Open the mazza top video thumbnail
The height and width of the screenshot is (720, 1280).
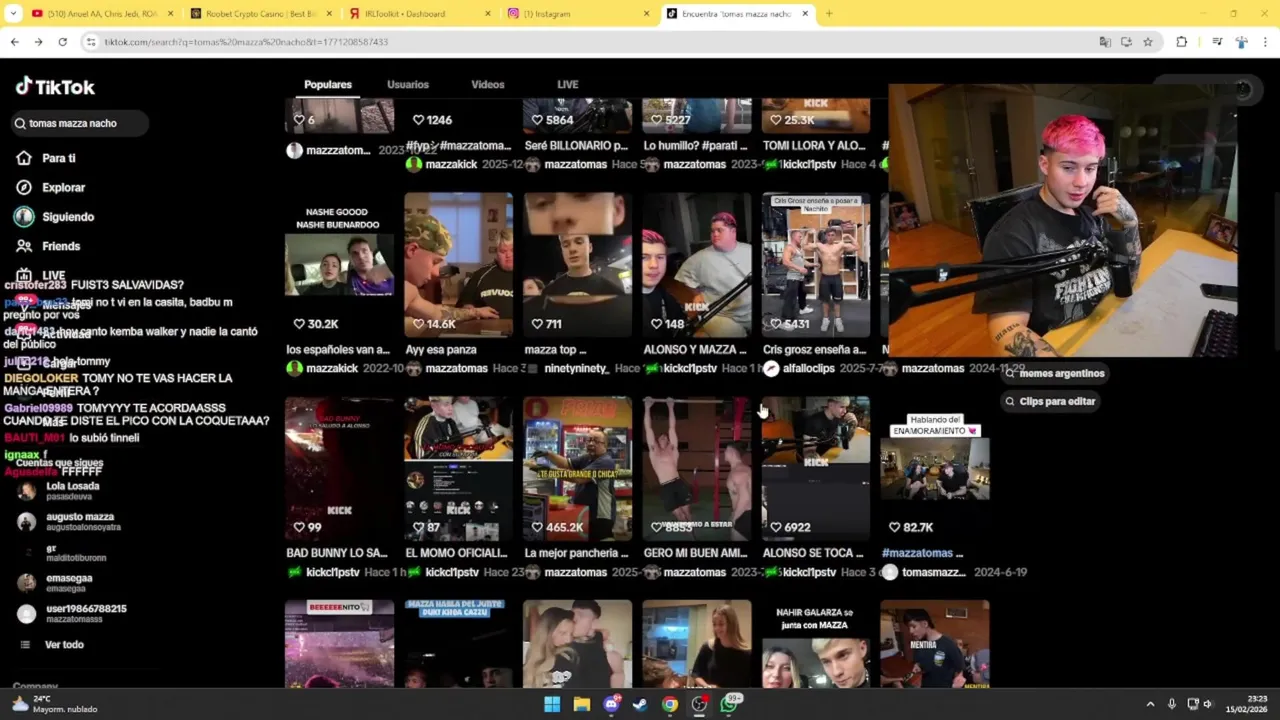point(577,266)
